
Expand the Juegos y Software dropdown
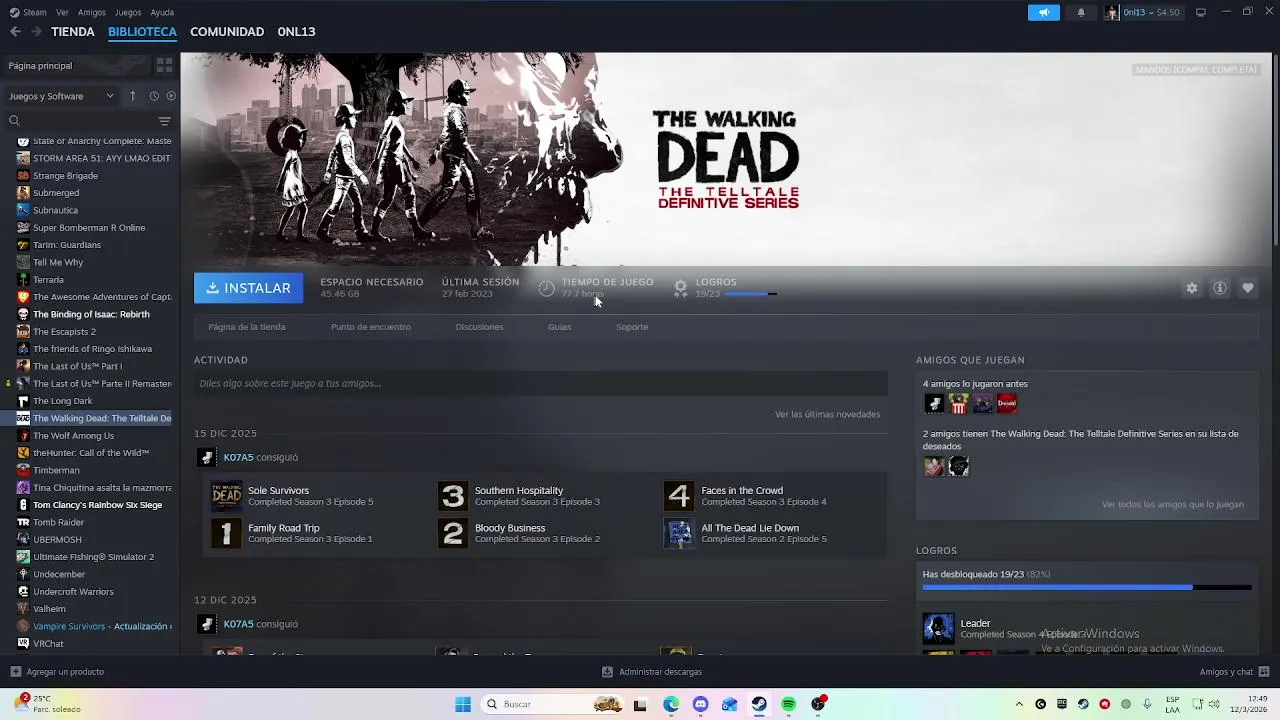point(62,96)
